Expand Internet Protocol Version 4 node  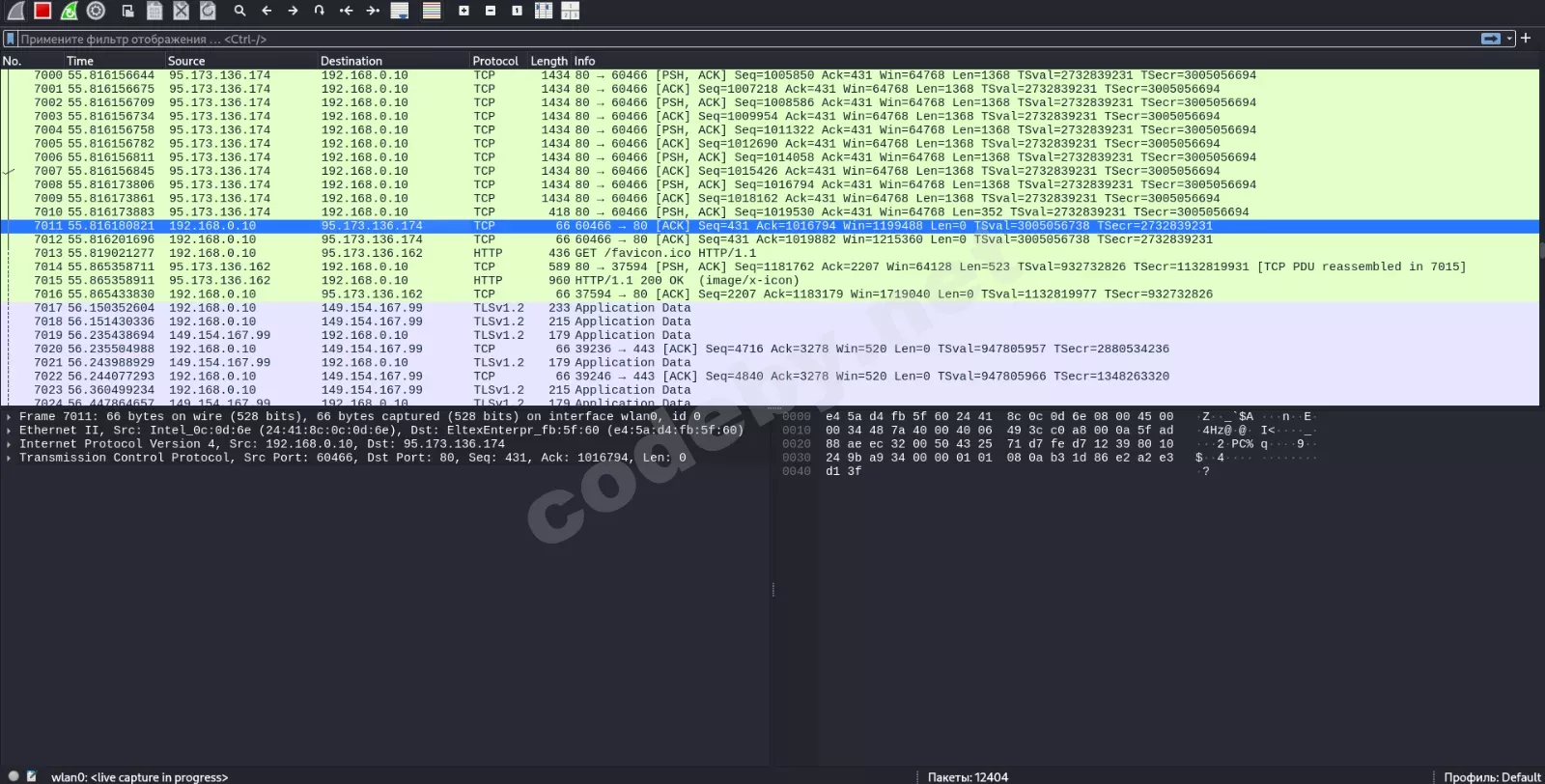9,444
